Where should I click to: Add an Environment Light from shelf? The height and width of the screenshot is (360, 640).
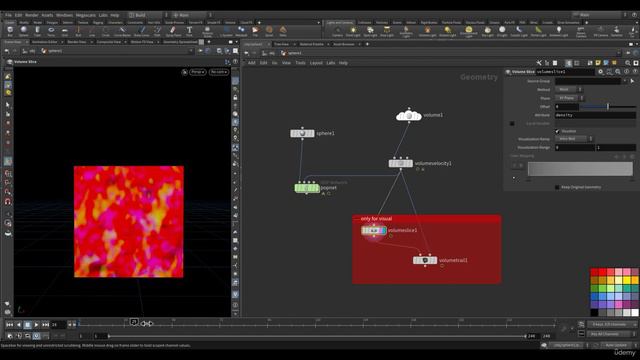pyautogui.click(x=469, y=31)
